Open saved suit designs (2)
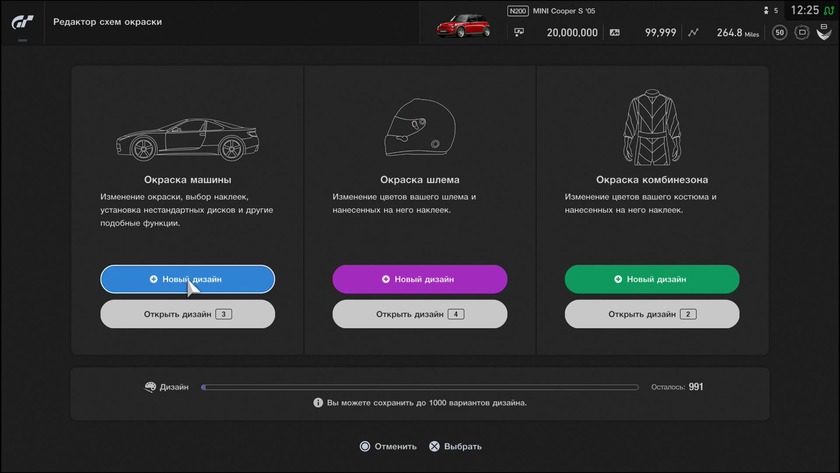Viewport: 840px width, 473px height. click(x=652, y=314)
